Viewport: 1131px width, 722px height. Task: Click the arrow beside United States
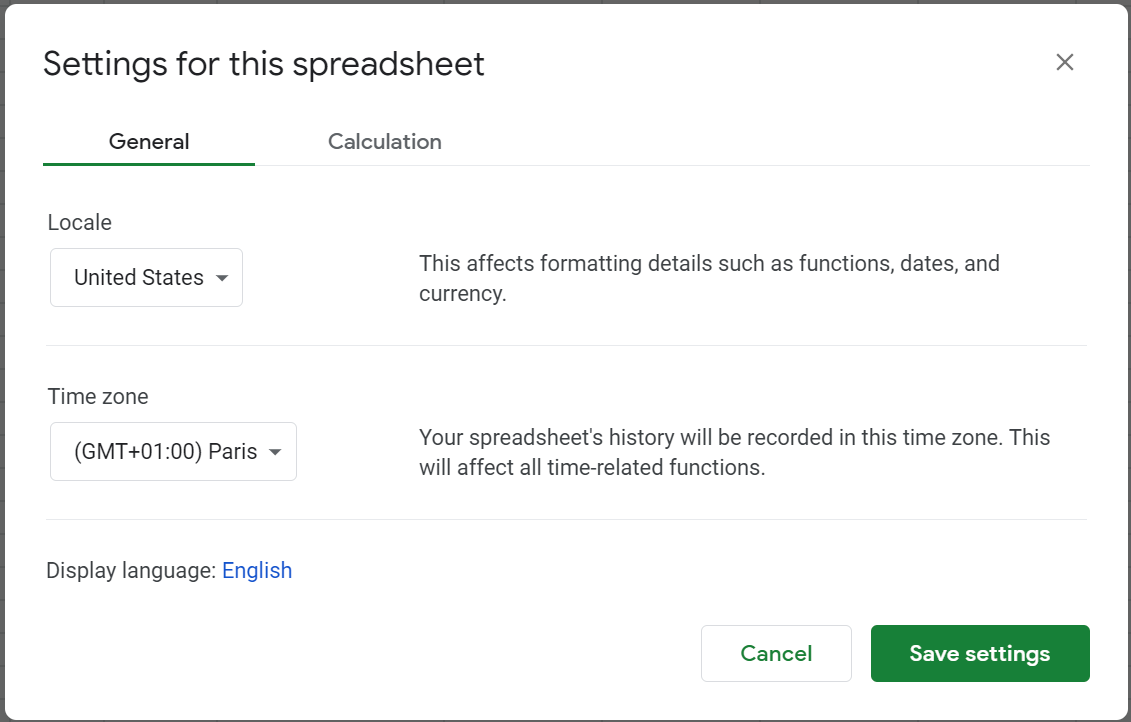pos(222,278)
